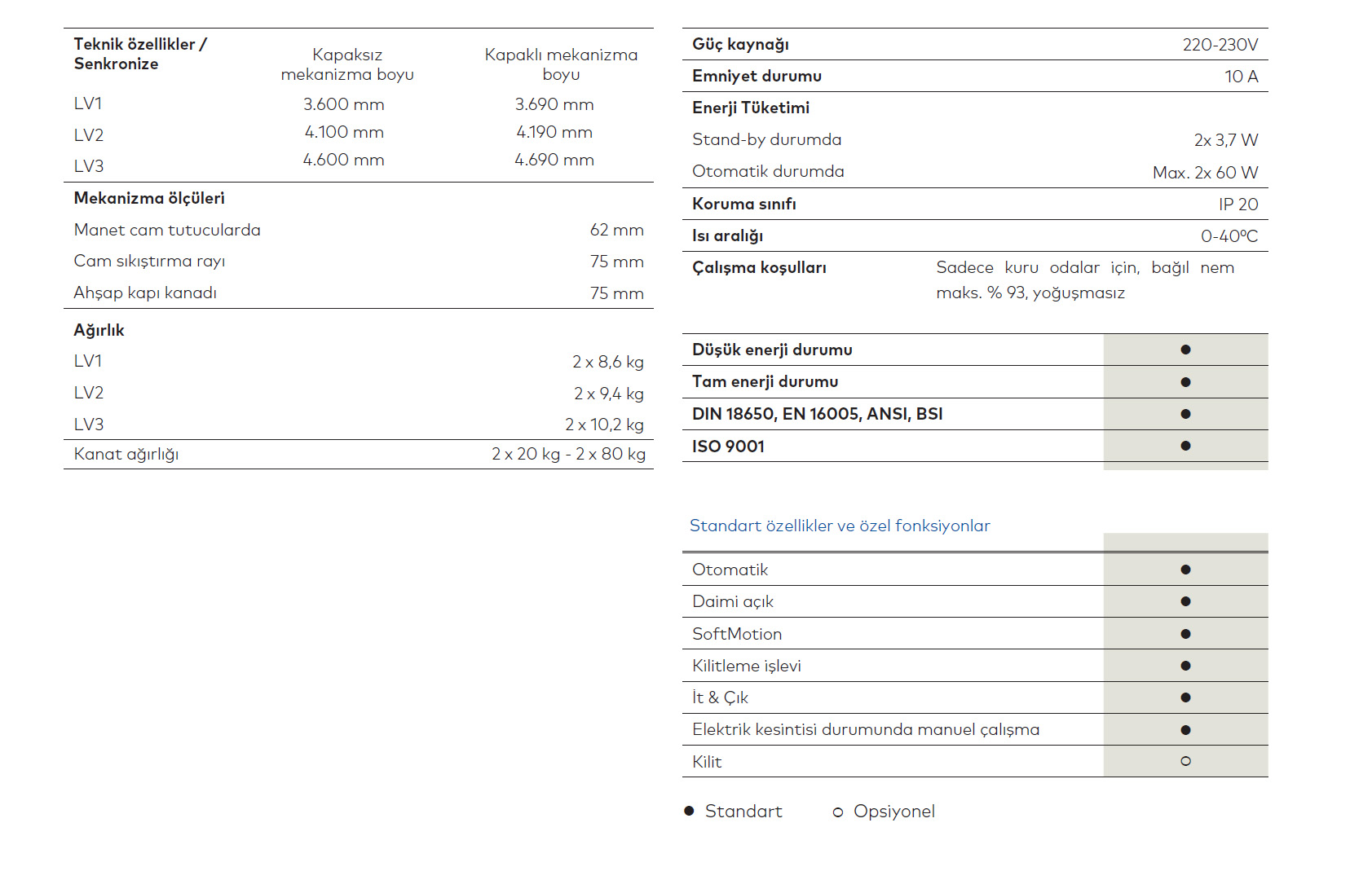The image size is (1372, 880).
Task: Click the dot in the Daimi açık row
Action: coord(1185,601)
